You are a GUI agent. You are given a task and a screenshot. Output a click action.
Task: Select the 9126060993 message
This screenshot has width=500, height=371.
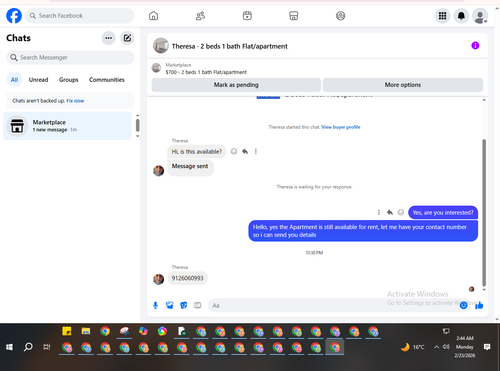click(187, 278)
